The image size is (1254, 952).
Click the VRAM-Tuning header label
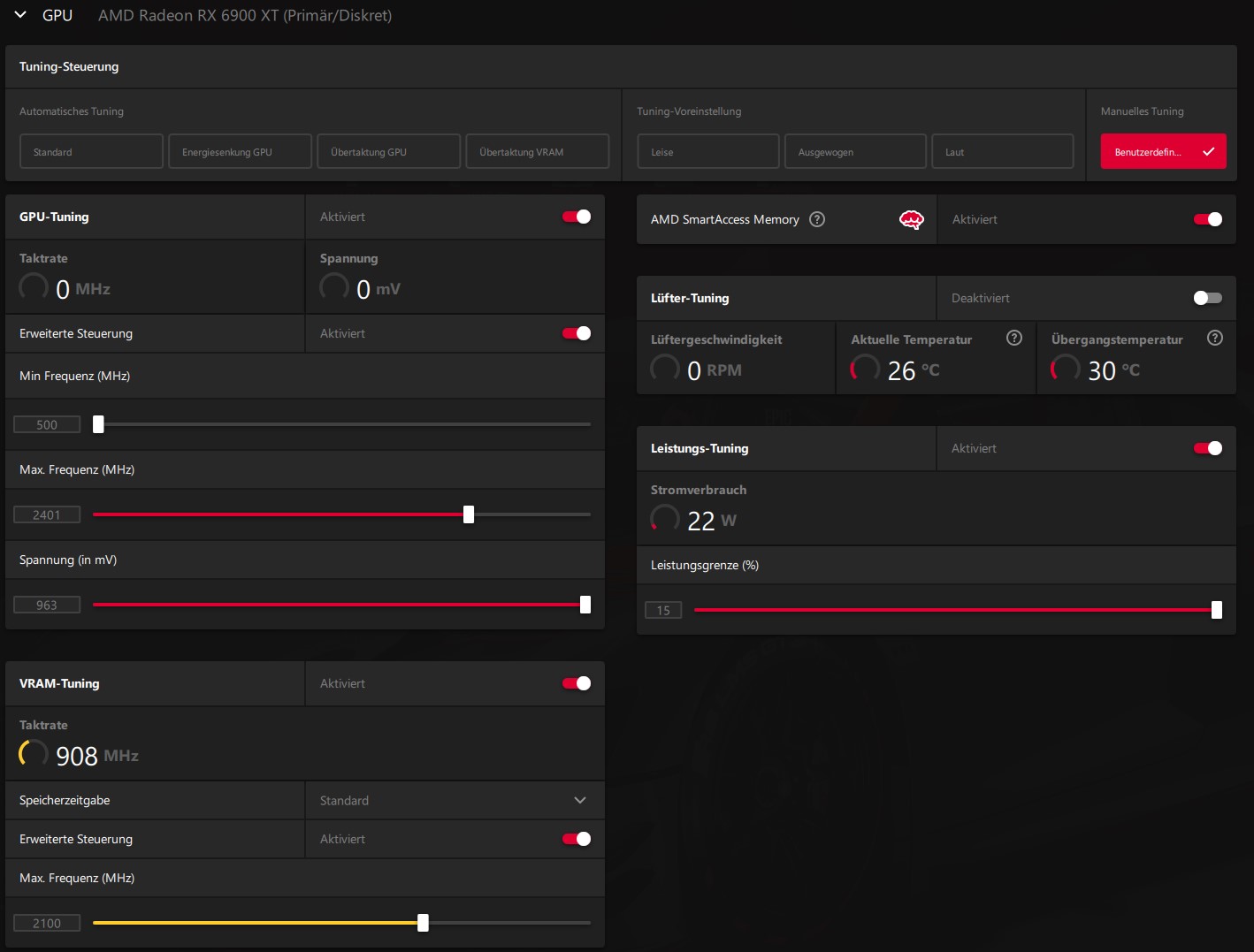click(x=59, y=683)
